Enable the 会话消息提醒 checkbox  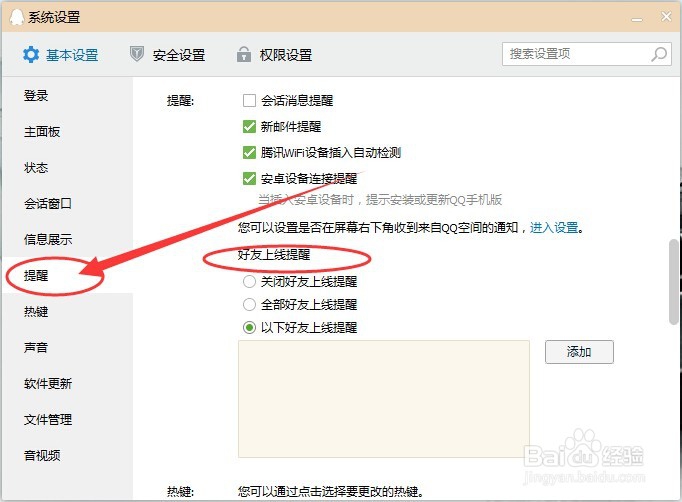[249, 100]
